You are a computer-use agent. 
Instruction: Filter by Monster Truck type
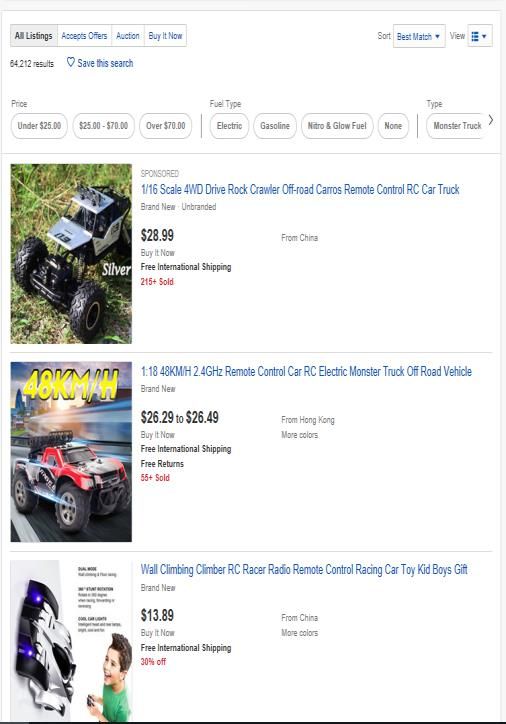456,126
